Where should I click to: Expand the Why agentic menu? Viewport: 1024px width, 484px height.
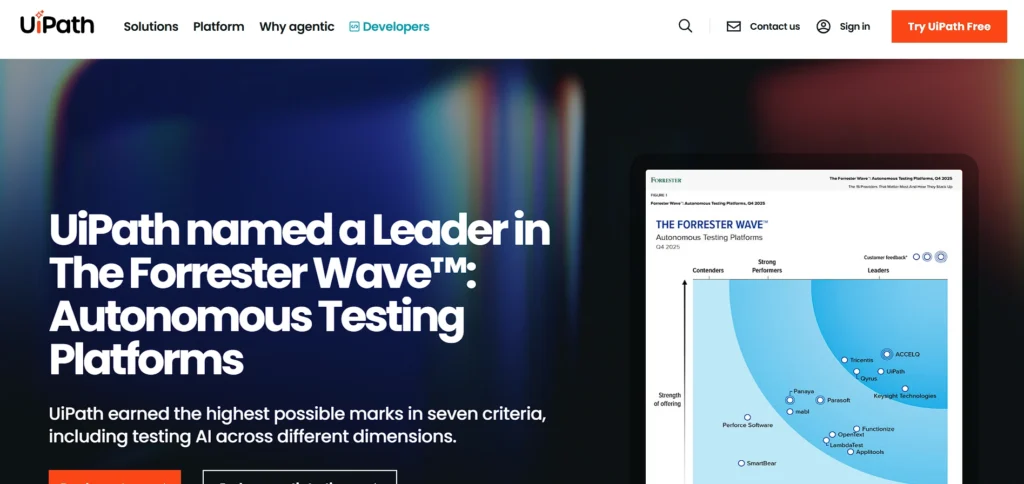(x=297, y=27)
